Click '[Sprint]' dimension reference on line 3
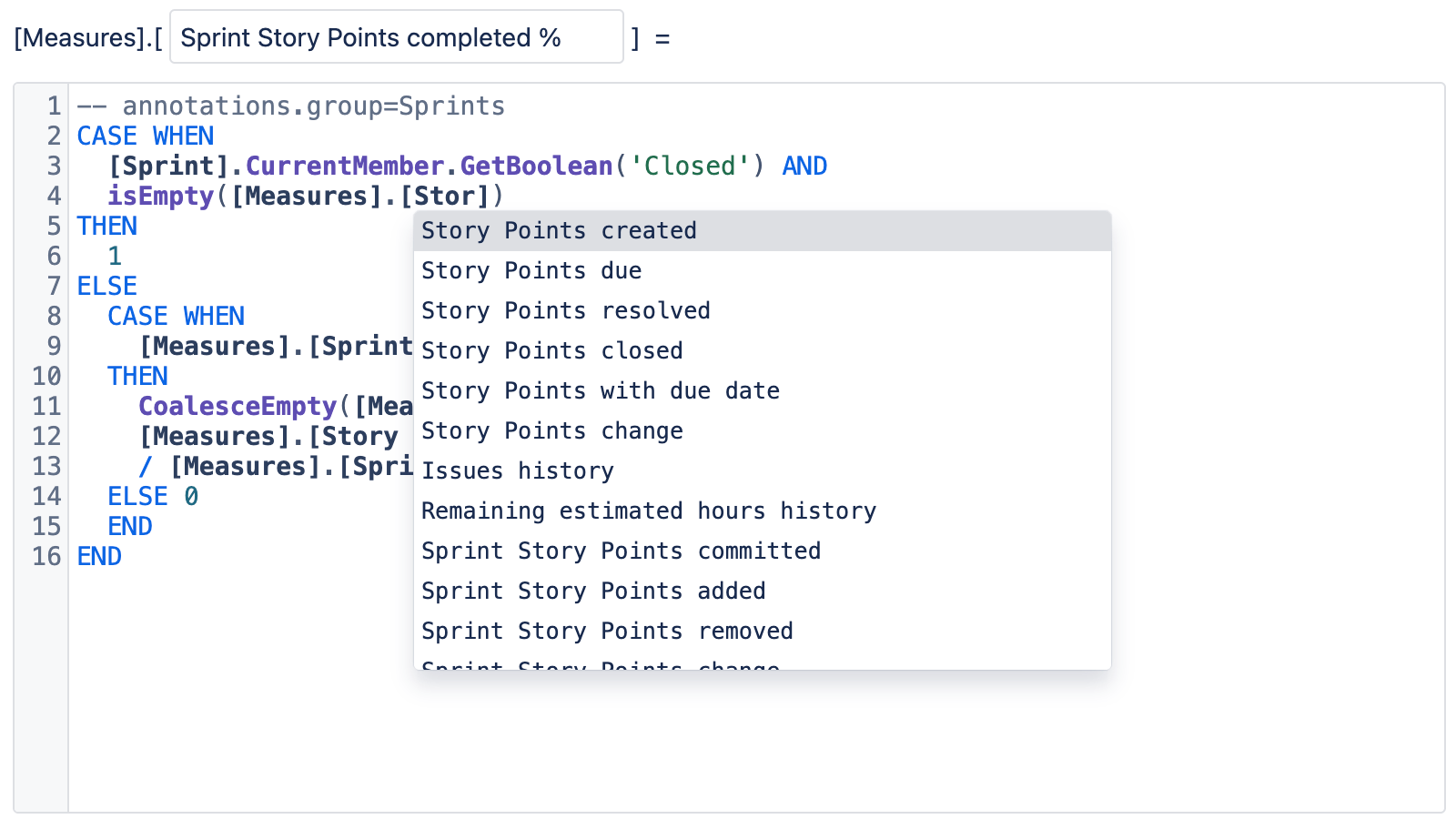 [168, 167]
